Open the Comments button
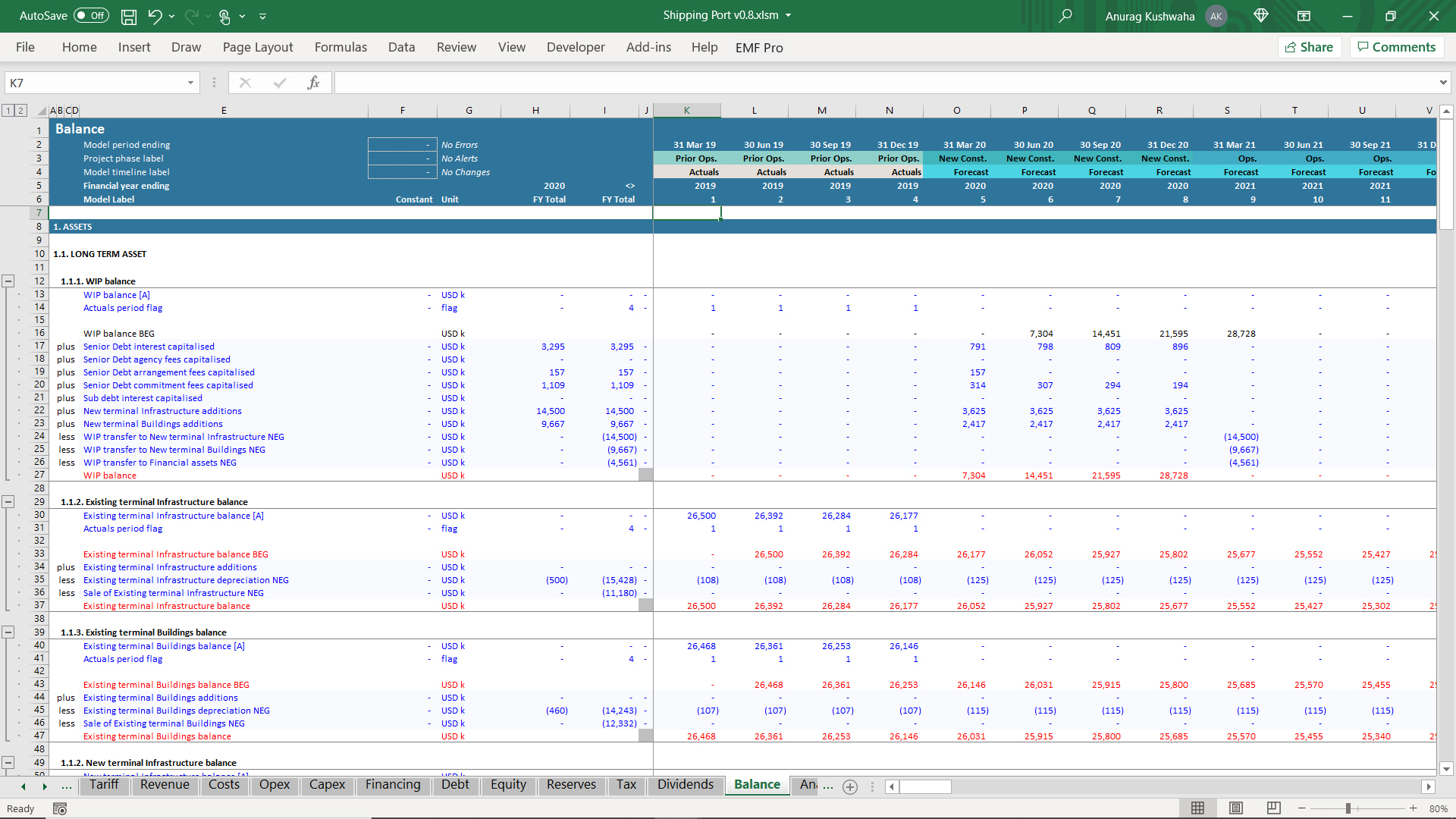Screen dimensions: 1456x819 pyautogui.click(x=1397, y=47)
